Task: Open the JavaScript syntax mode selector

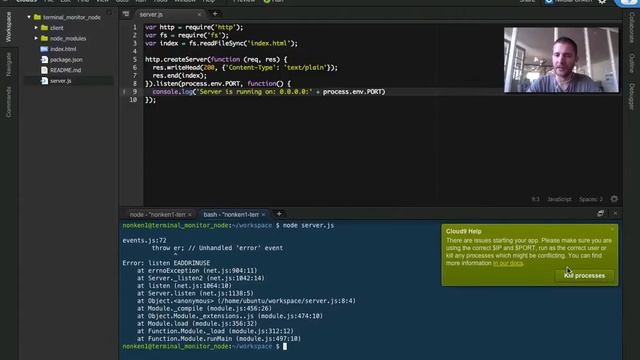Action: (559, 199)
